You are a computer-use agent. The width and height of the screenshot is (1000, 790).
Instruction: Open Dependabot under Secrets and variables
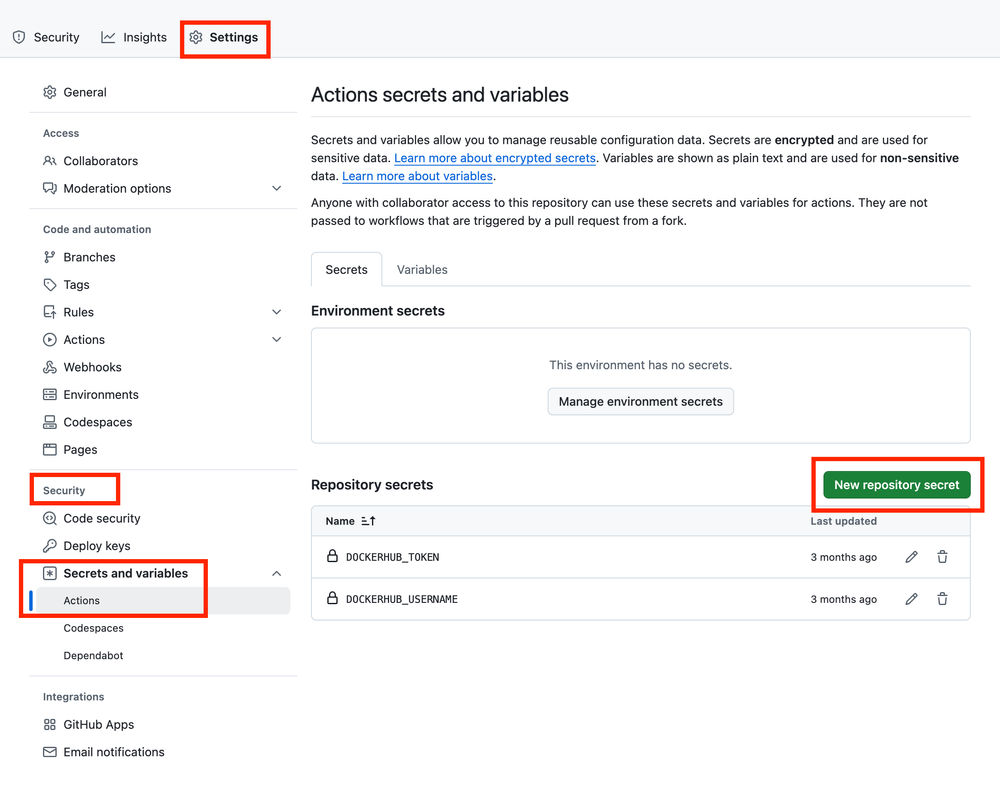point(93,655)
